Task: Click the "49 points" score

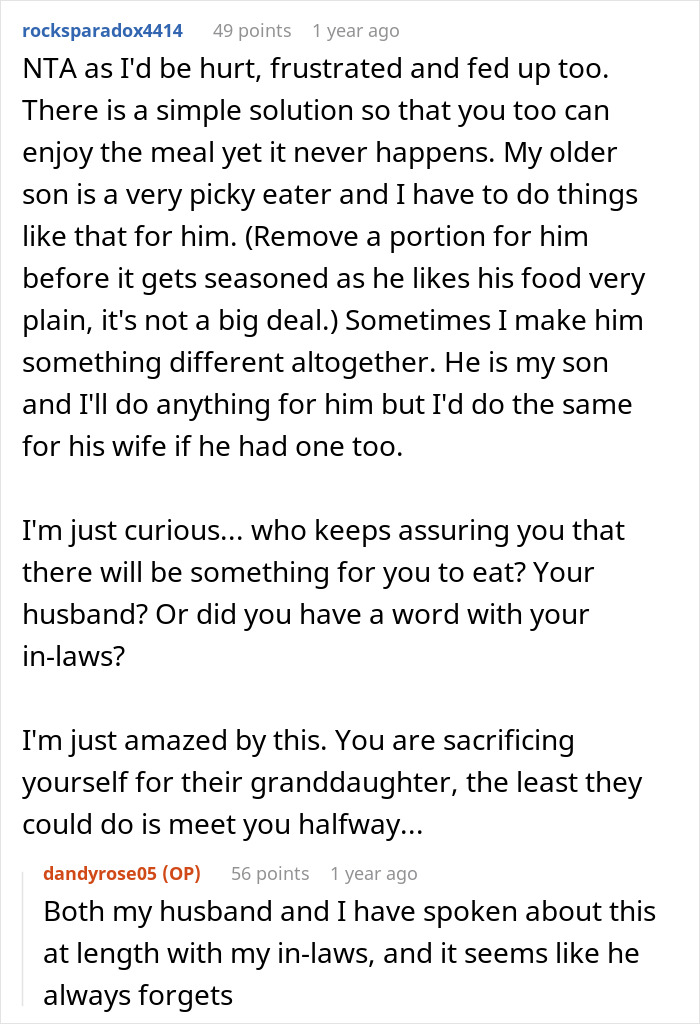Action: tap(252, 31)
